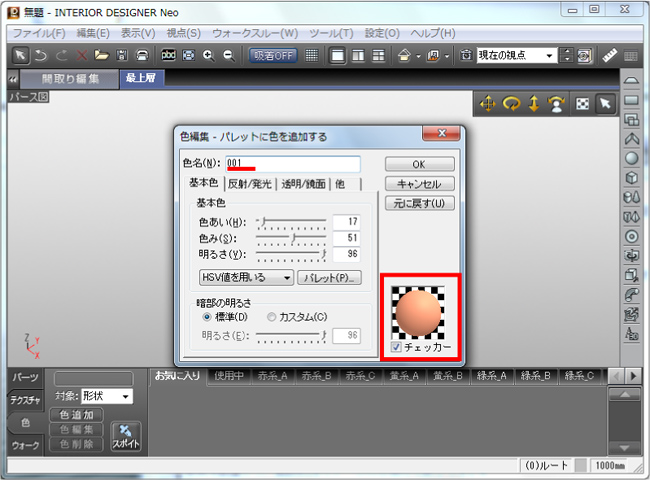The height and width of the screenshot is (480, 650).
Task: Toggle the grid display icon
Action: coord(312,55)
